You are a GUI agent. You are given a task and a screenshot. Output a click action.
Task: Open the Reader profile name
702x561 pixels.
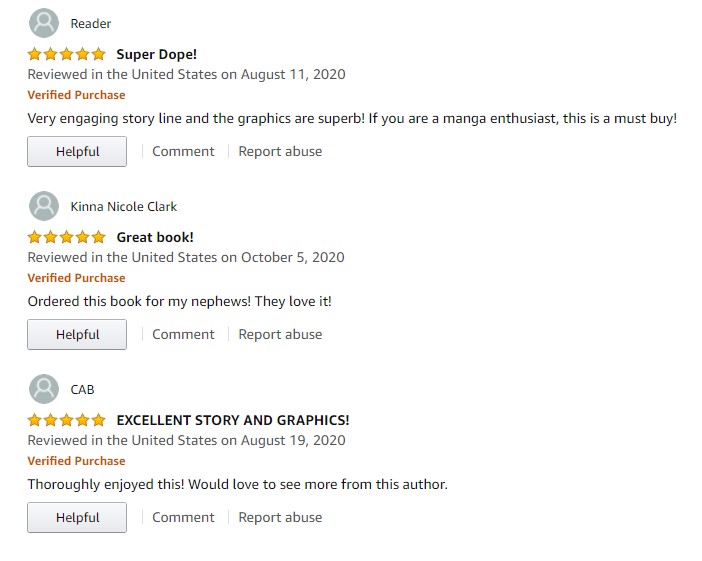click(91, 23)
